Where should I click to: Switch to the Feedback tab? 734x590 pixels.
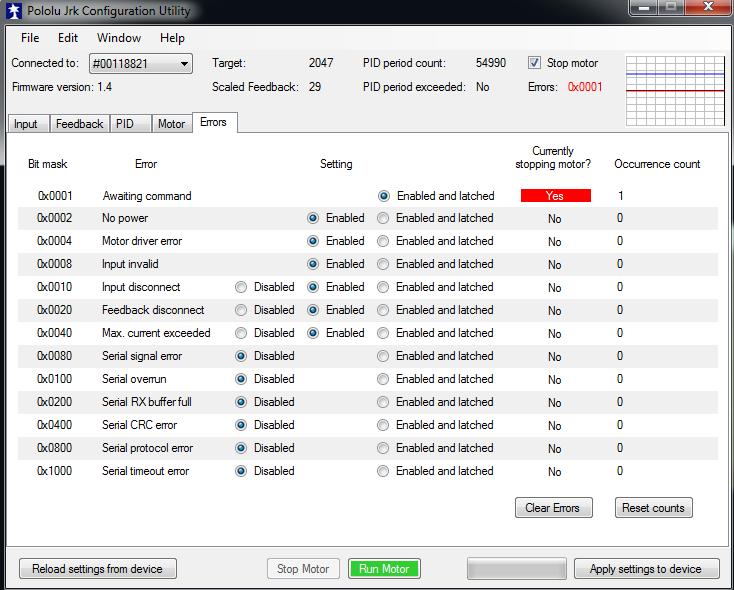[80, 124]
